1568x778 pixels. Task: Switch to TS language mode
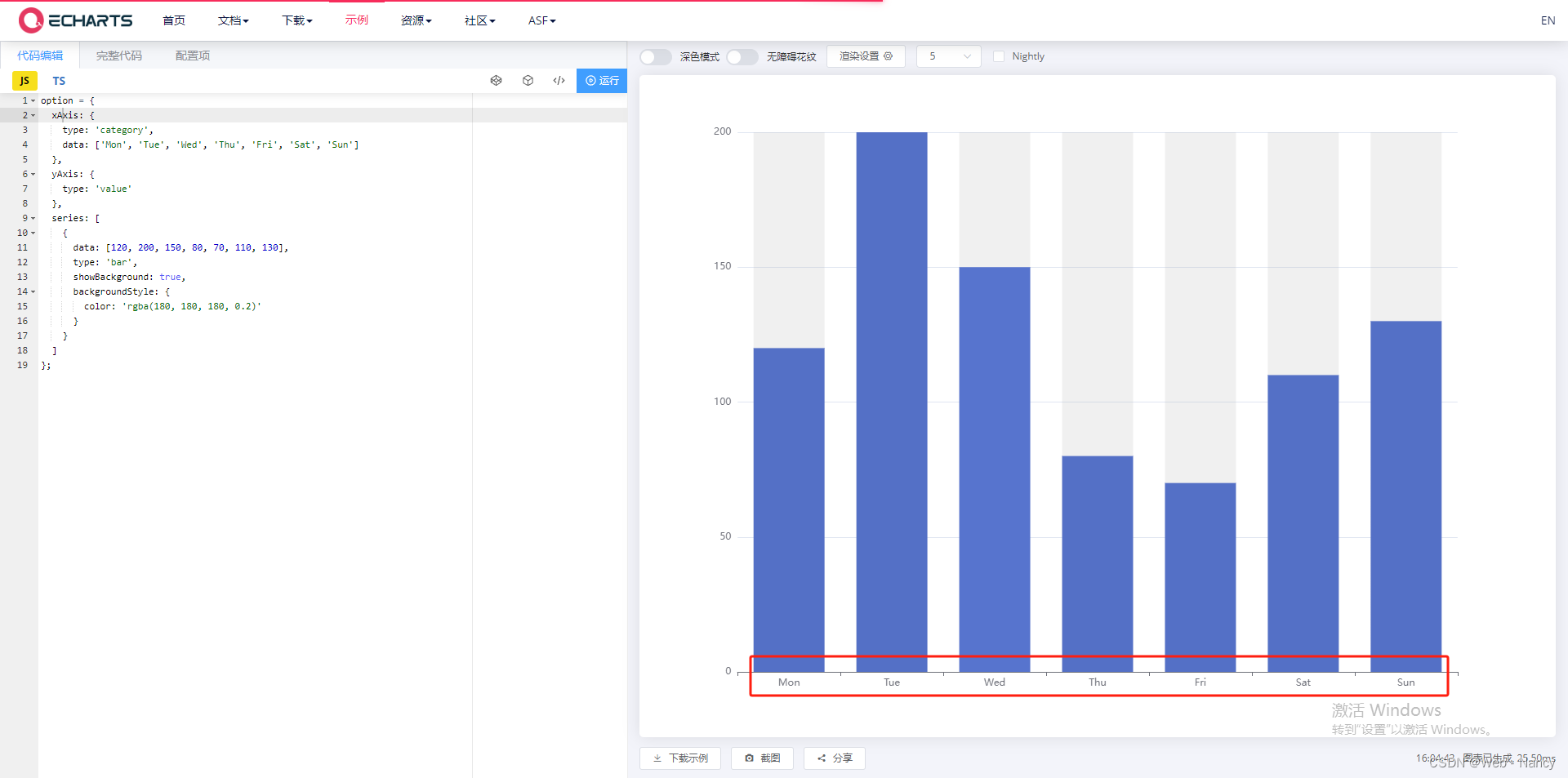[x=58, y=81]
